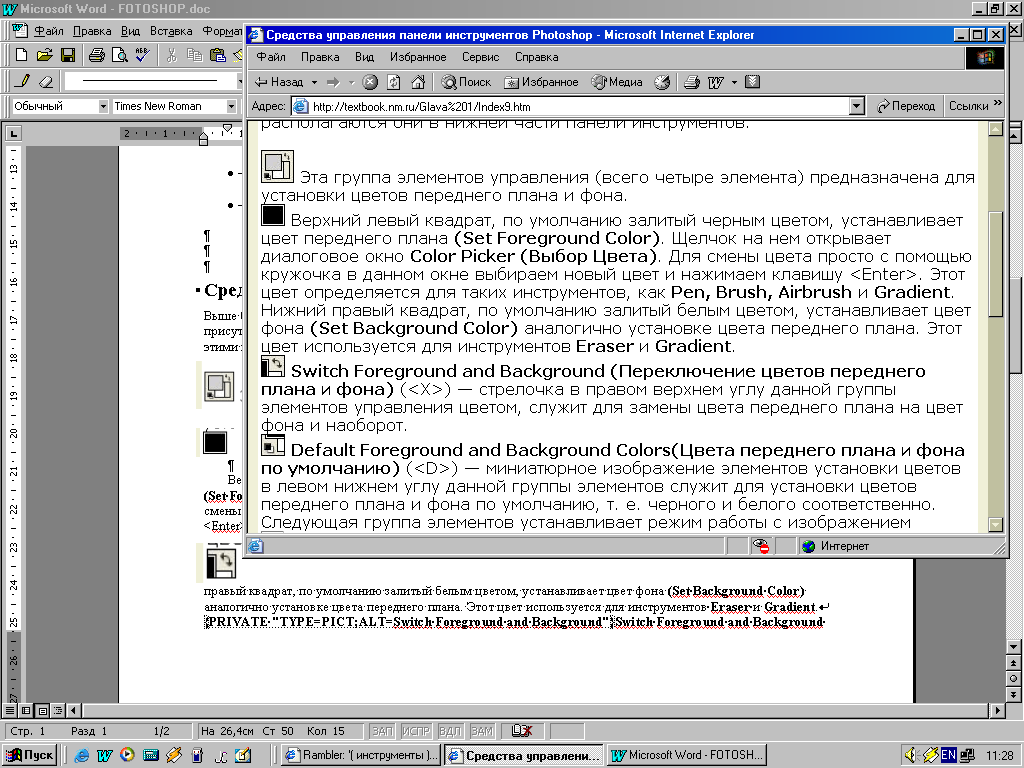Open Файл menu in Microsoft Word
Image resolution: width=1024 pixels, height=768 pixels.
pos(48,31)
